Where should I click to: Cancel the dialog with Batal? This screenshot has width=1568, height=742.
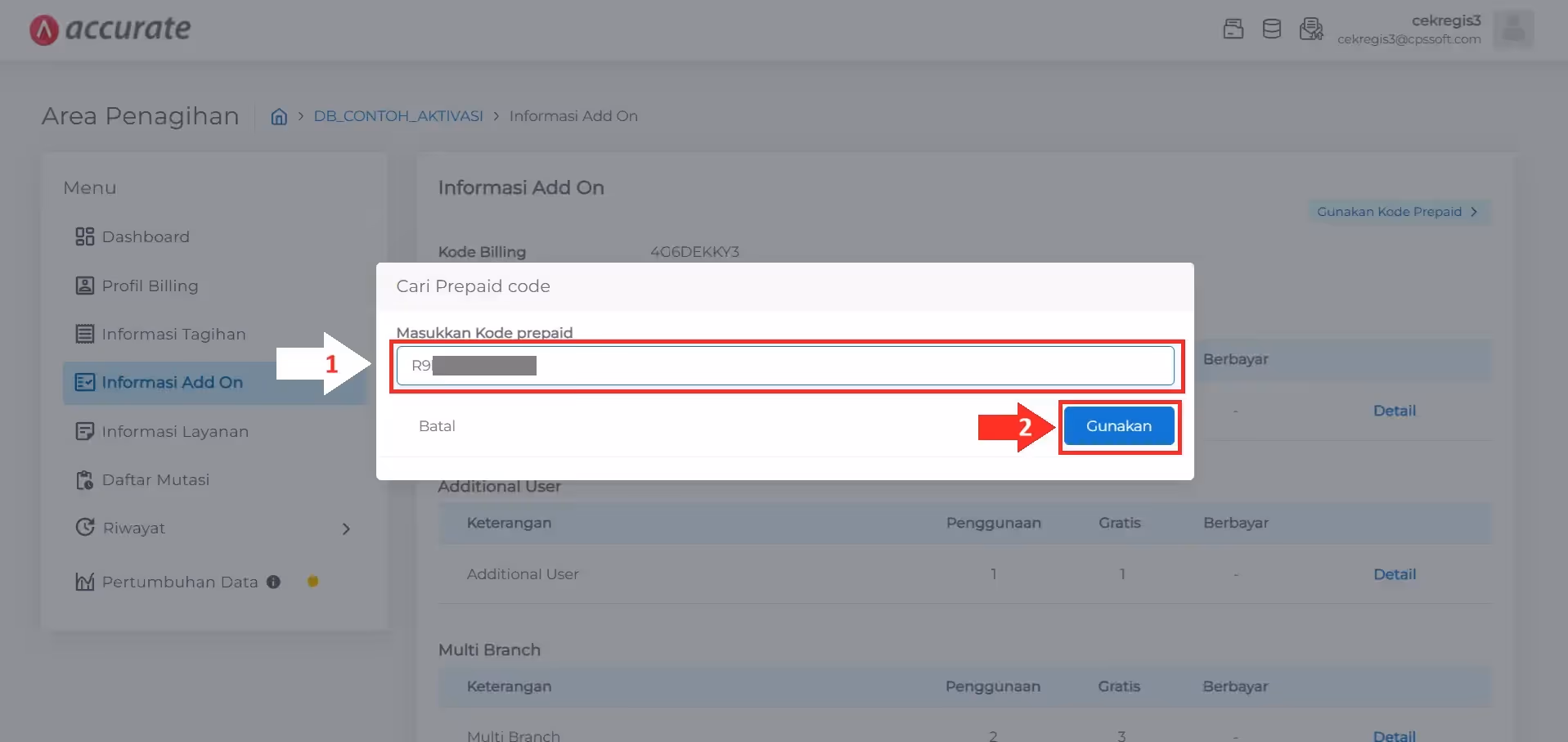[437, 426]
